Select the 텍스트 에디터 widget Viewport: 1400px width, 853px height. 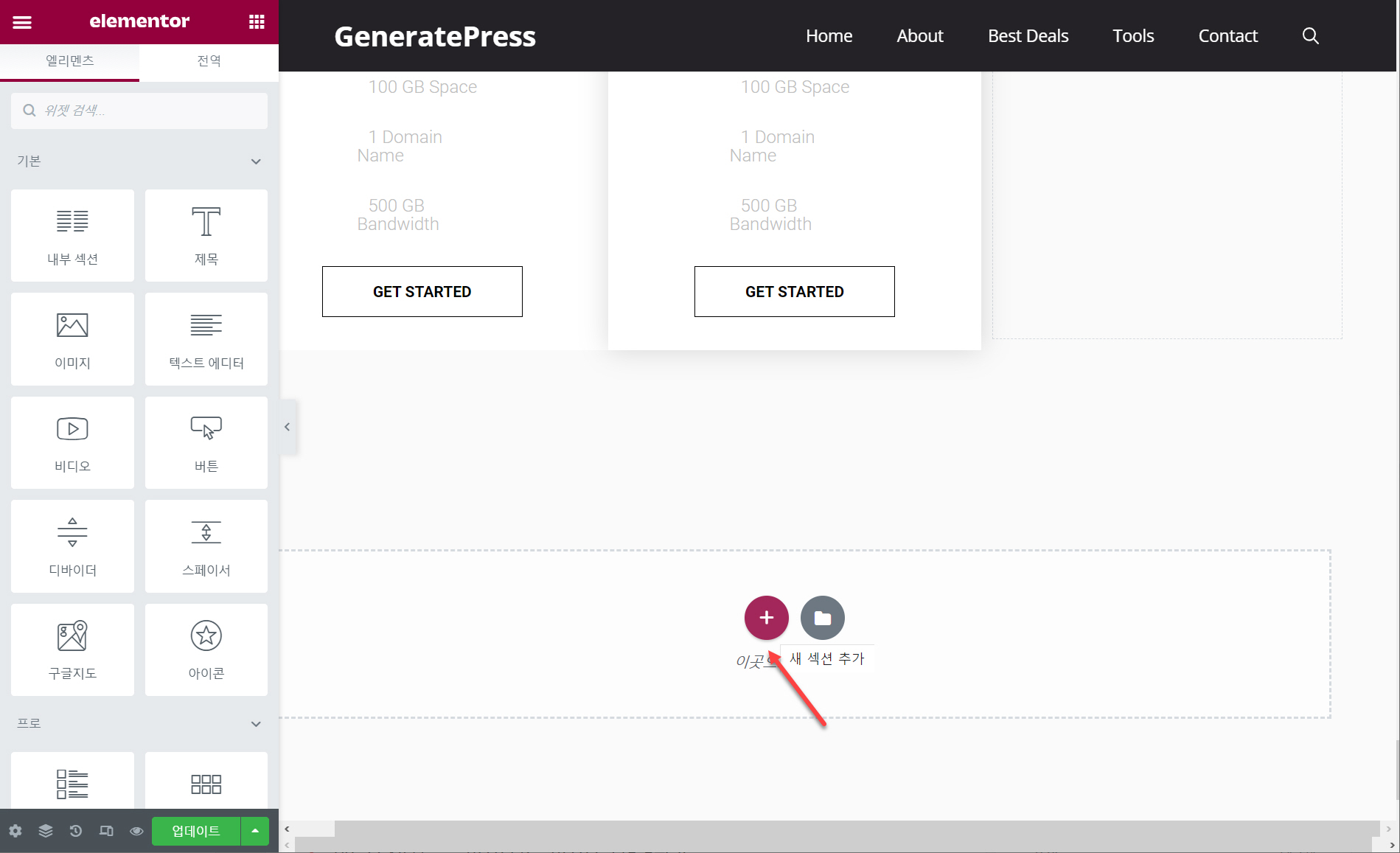click(x=206, y=339)
